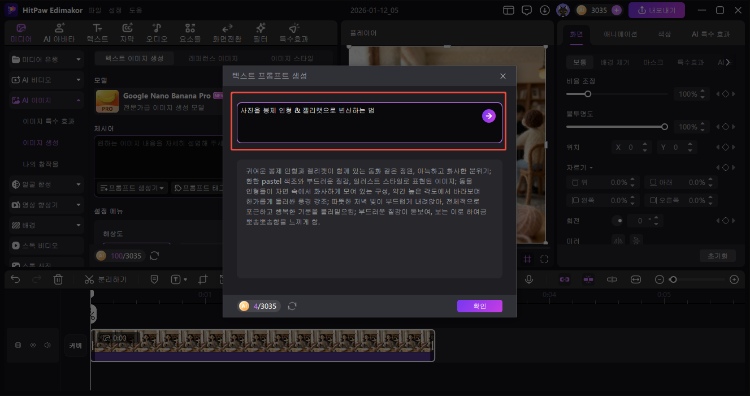Click the microphone record icon
The width and height of the screenshot is (750, 396).
[x=529, y=279]
